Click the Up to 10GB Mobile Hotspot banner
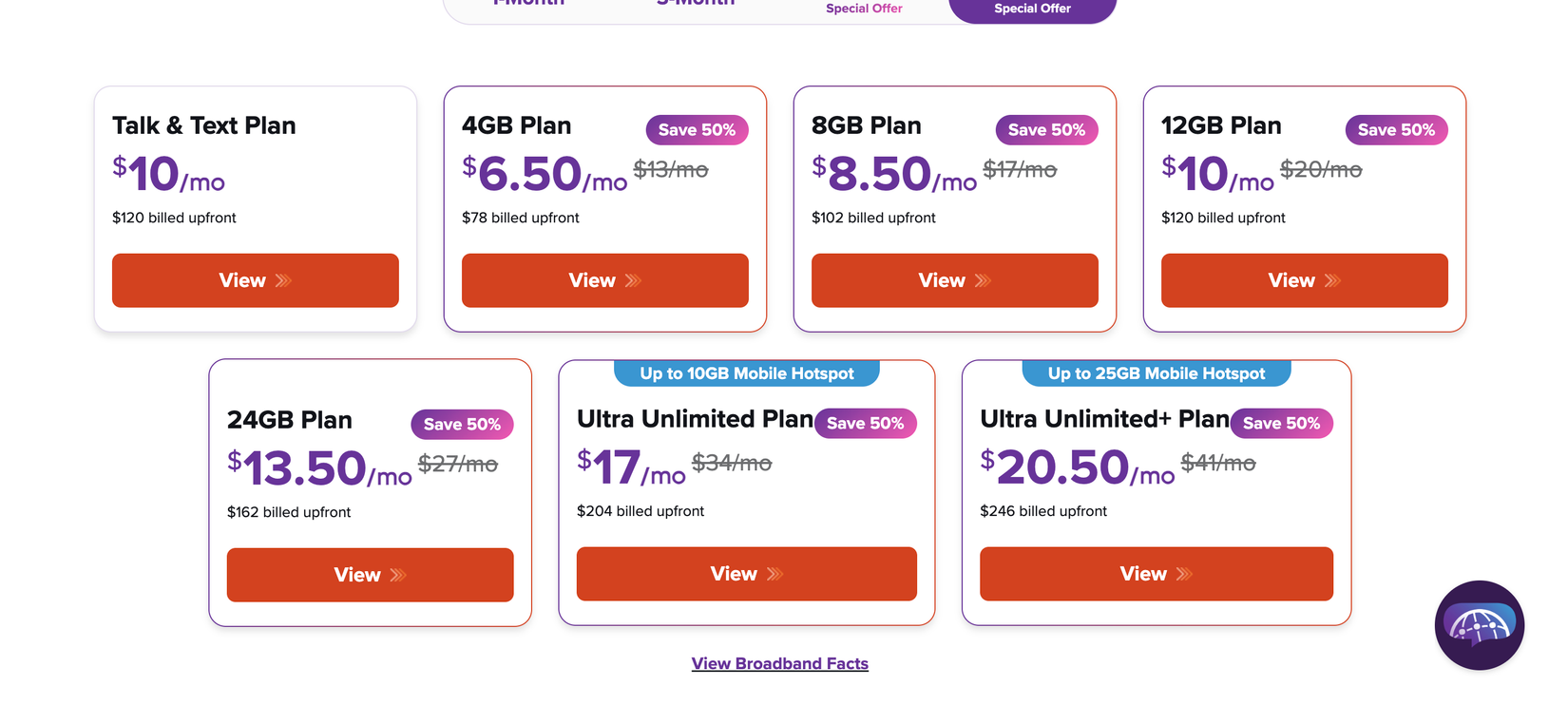 click(746, 373)
